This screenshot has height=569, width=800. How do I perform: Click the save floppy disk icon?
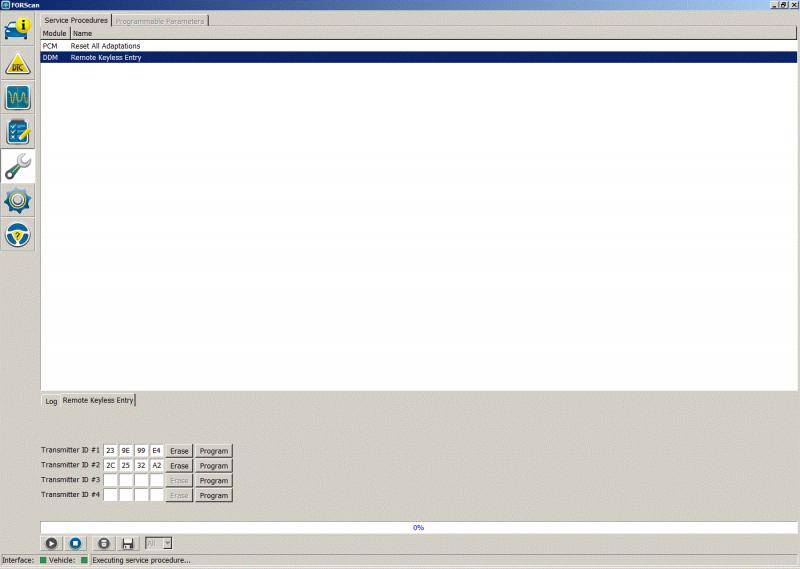[128, 543]
